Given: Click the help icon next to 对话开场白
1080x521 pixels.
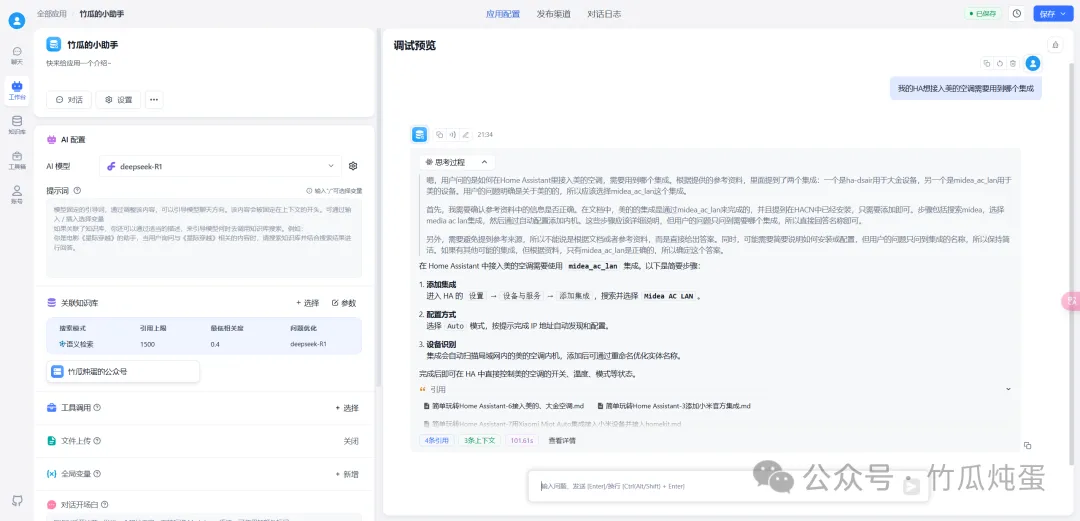Looking at the screenshot, I should (104, 504).
